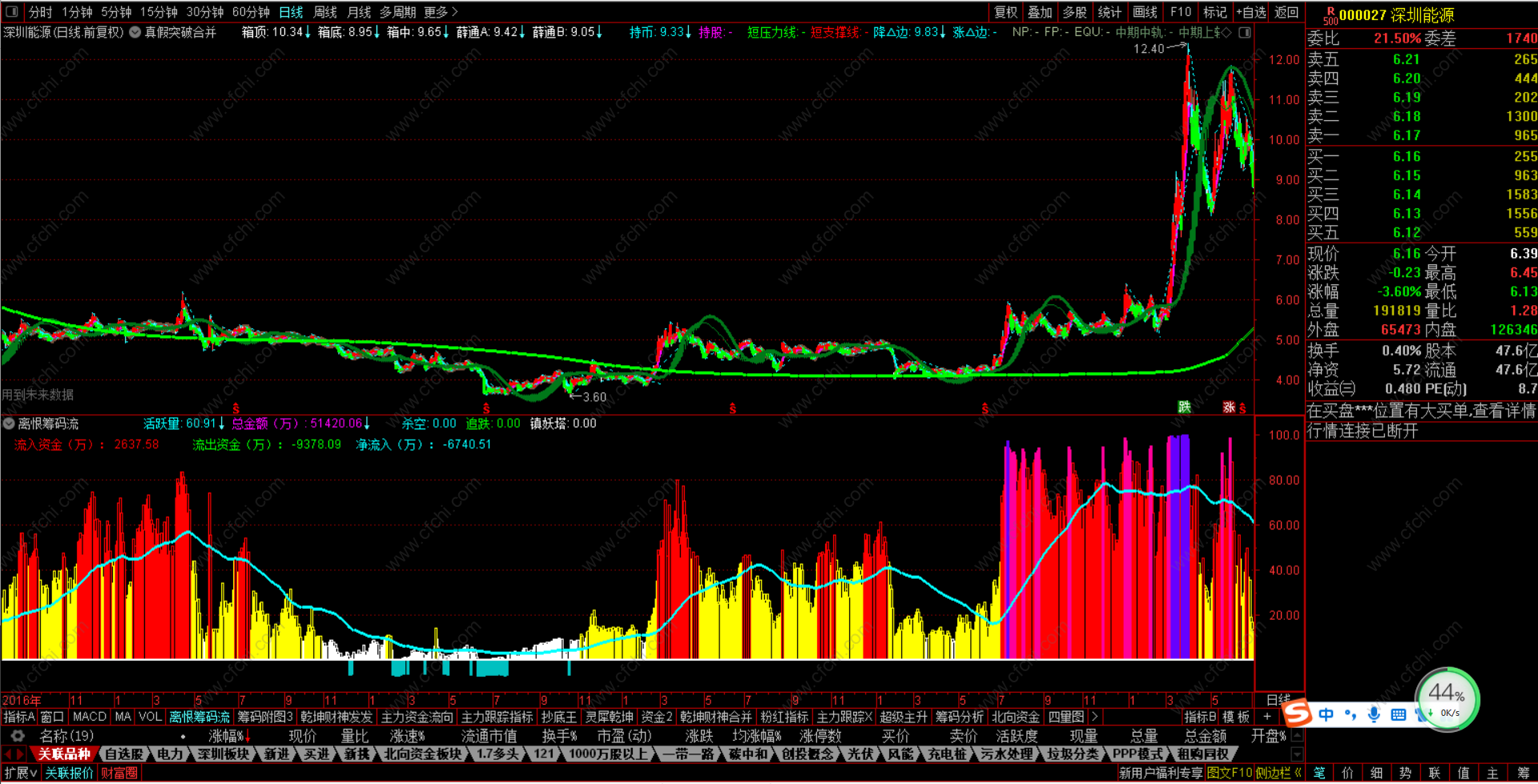Select the 笔 sidebar tab
1538x784 pixels.
pyautogui.click(x=1319, y=773)
